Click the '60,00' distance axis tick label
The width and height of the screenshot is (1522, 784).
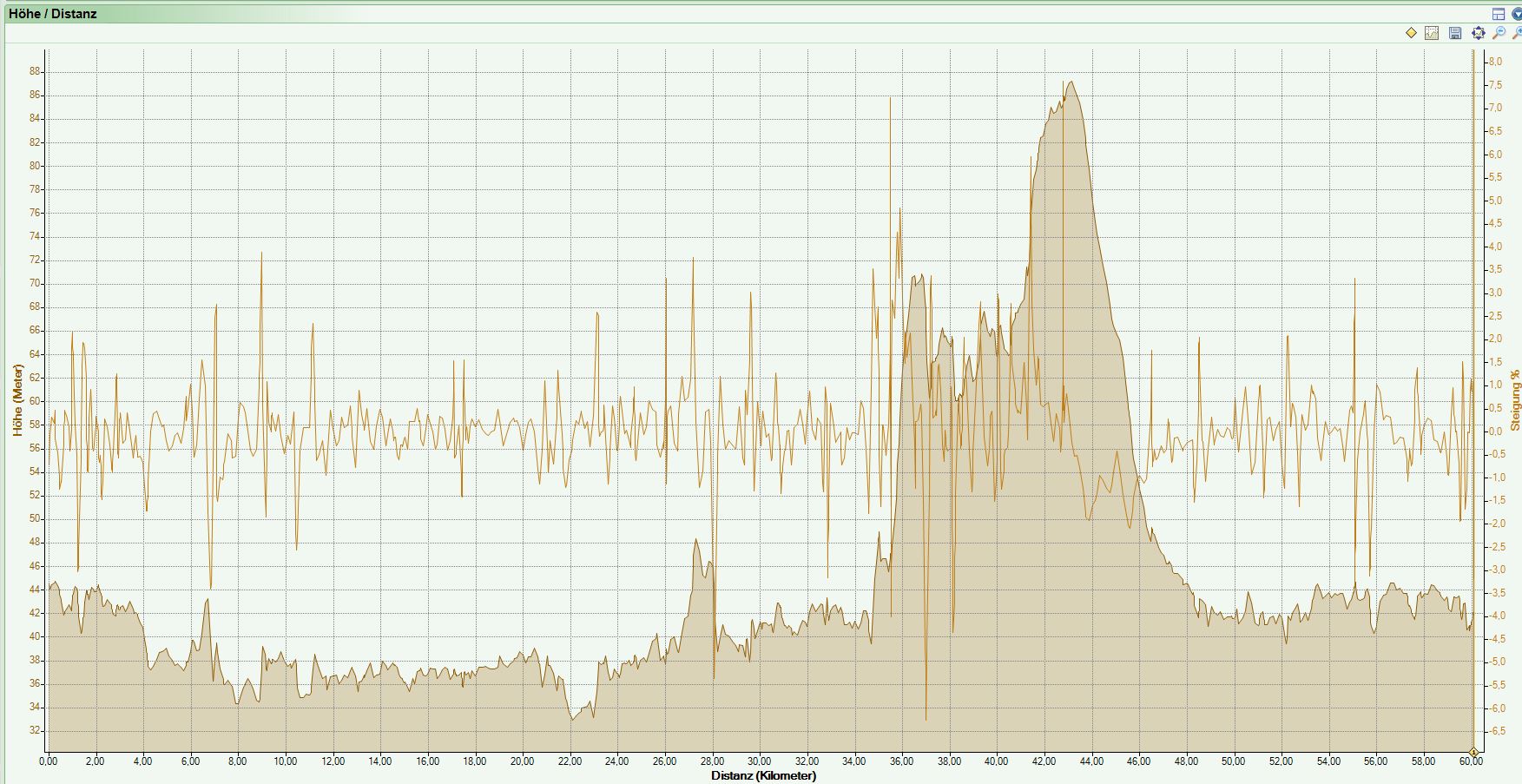[1471, 761]
